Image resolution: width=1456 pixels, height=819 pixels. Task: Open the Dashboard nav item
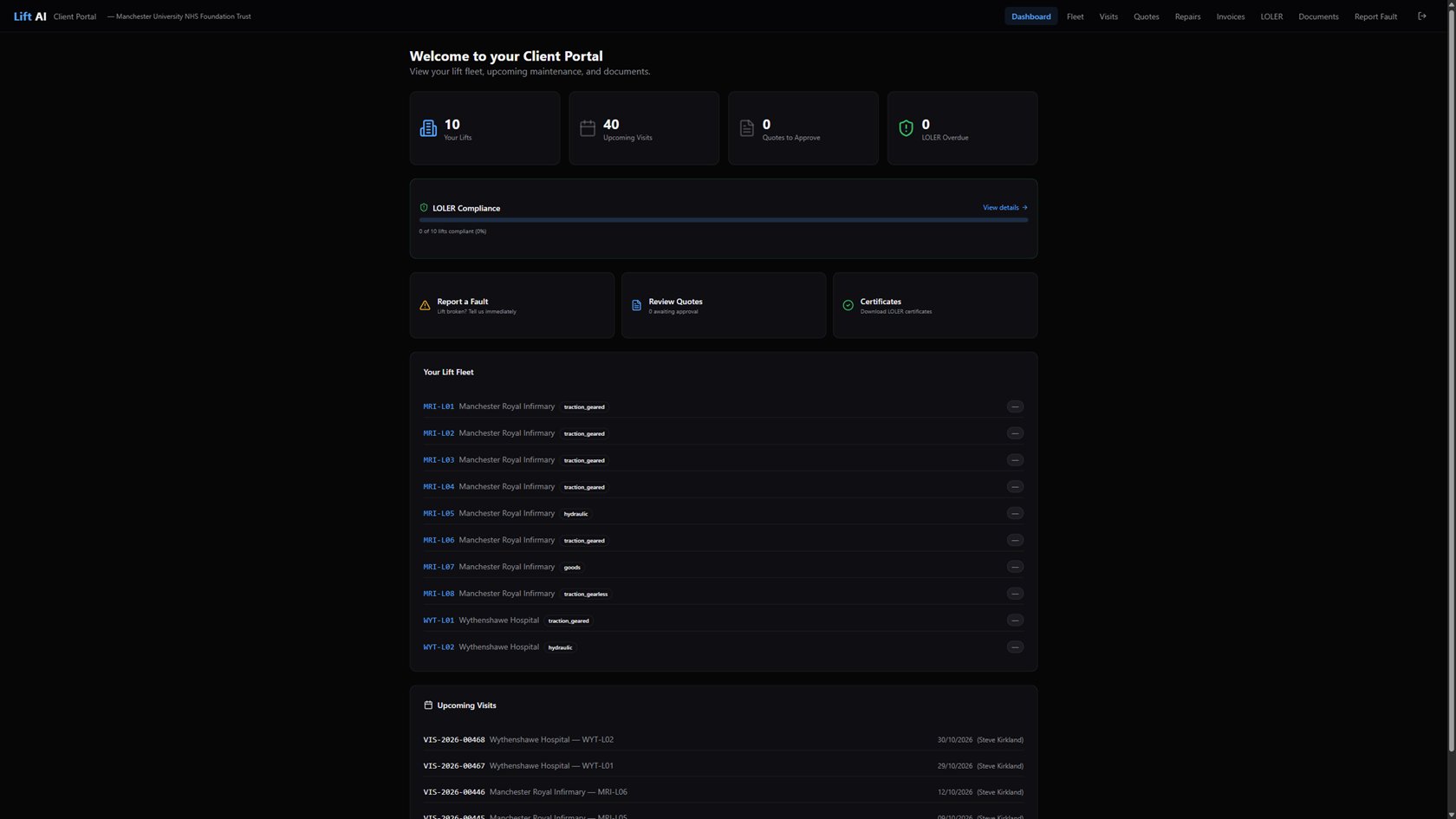[1030, 16]
